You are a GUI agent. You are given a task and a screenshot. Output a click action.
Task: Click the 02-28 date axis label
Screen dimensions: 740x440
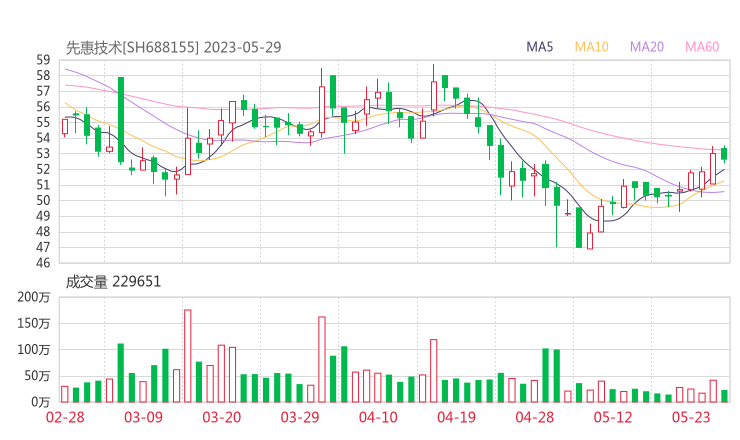(x=65, y=417)
